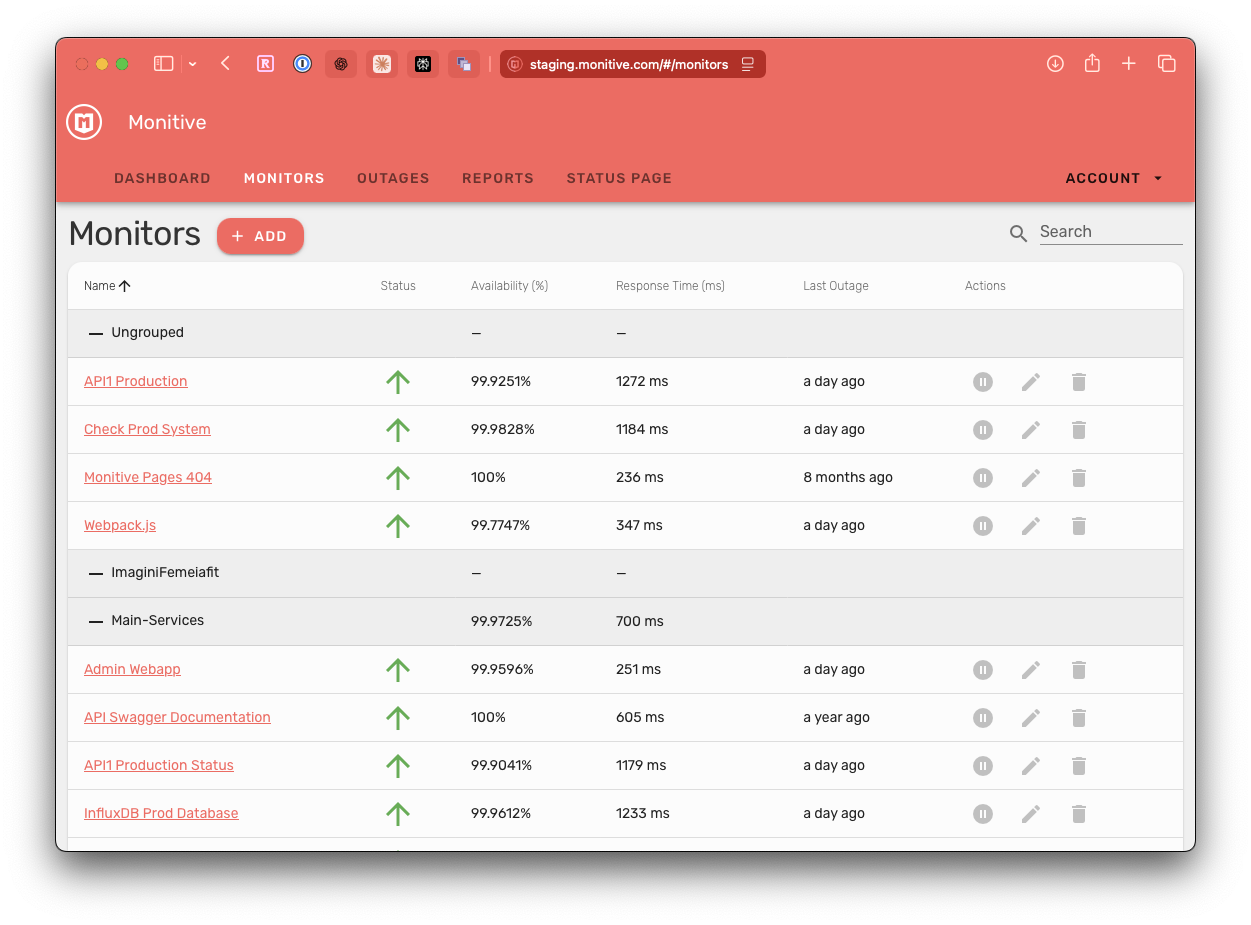Switch to the Outages tab
Screen dimensions: 1251x925
point(393,178)
